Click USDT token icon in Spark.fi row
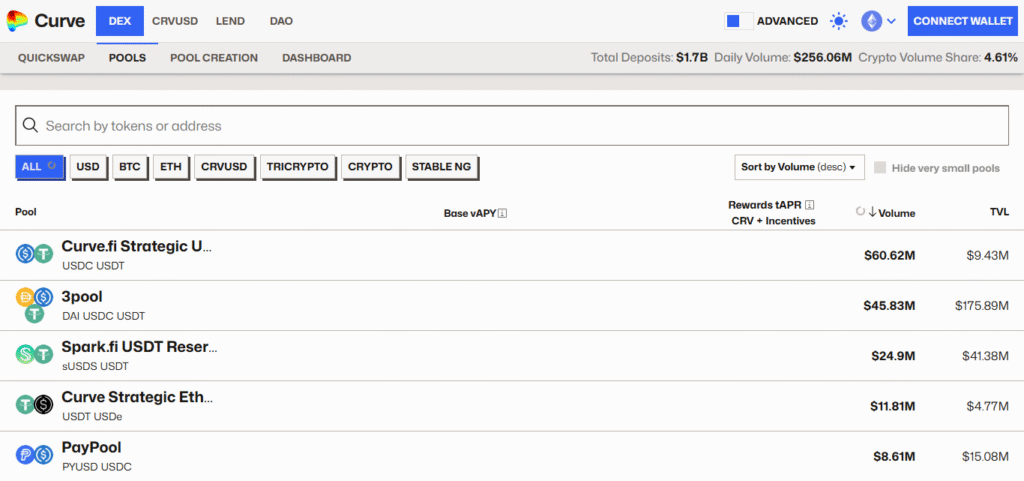The image size is (1024, 481). coord(43,354)
